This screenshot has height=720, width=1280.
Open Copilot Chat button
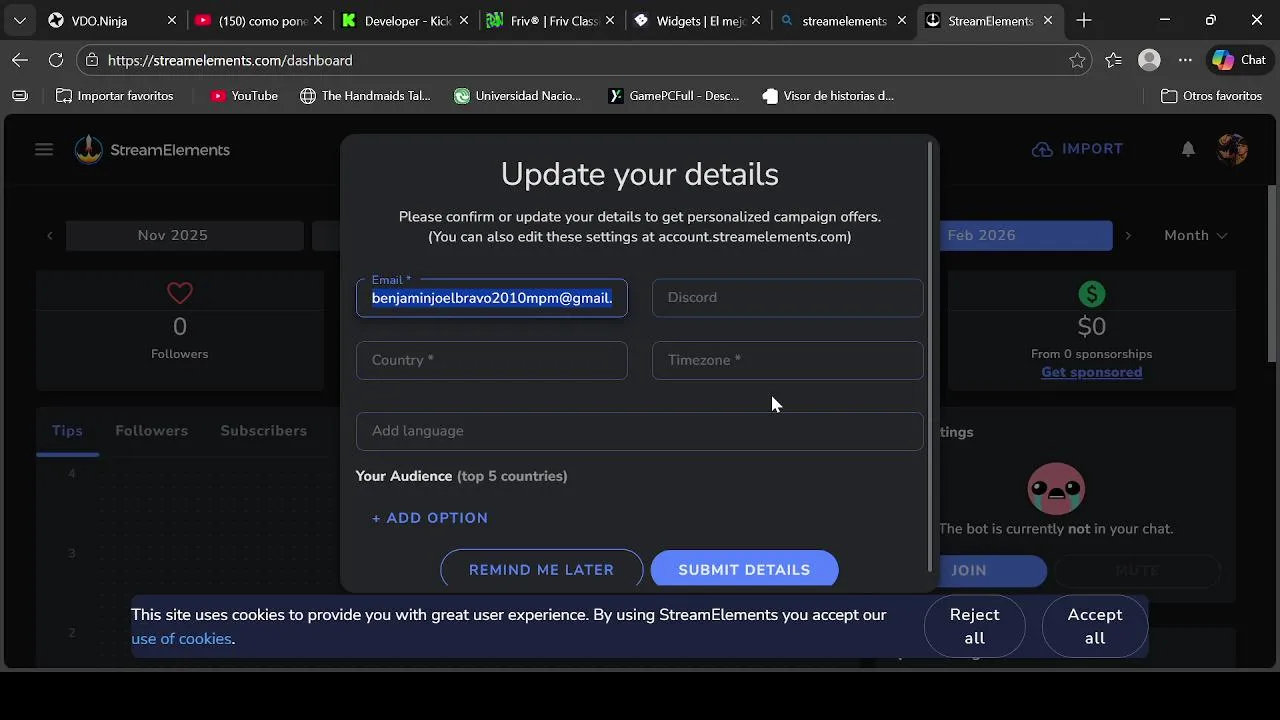pos(1239,60)
